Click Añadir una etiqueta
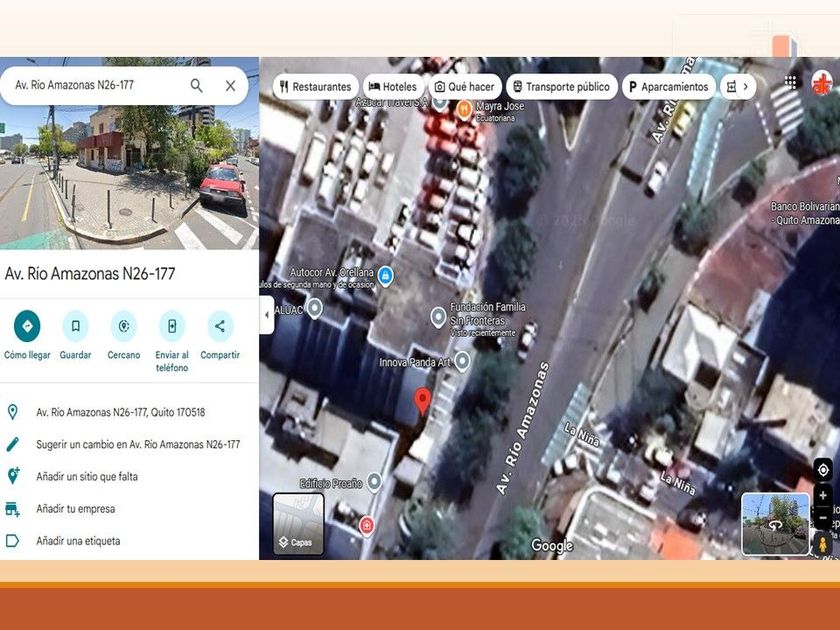Image resolution: width=840 pixels, height=630 pixels. [78, 541]
